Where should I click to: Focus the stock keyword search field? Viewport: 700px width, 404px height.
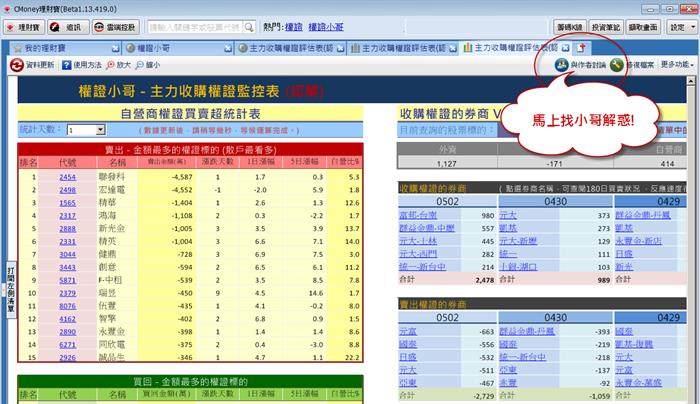point(195,27)
